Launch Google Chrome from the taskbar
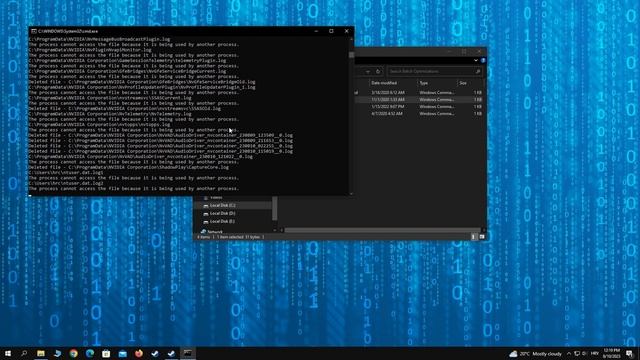640x360 pixels. pyautogui.click(x=73, y=353)
